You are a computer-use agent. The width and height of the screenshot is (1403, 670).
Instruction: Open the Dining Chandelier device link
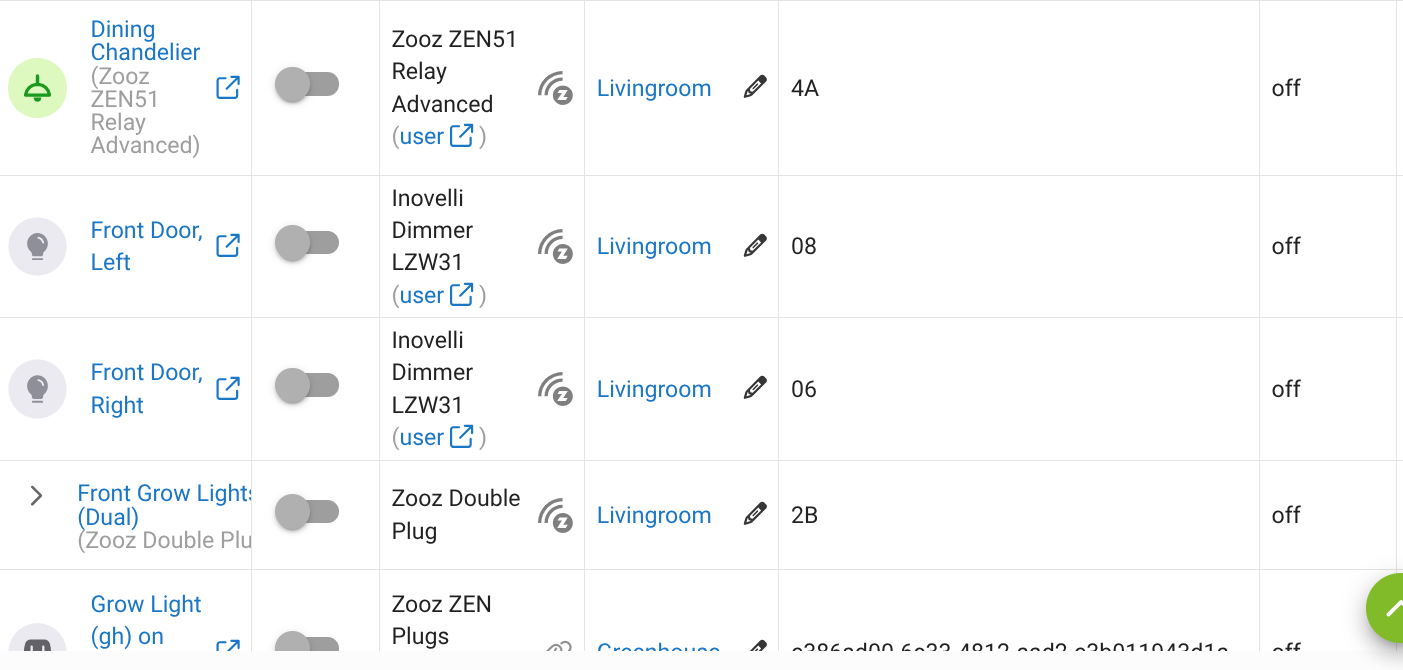click(145, 41)
